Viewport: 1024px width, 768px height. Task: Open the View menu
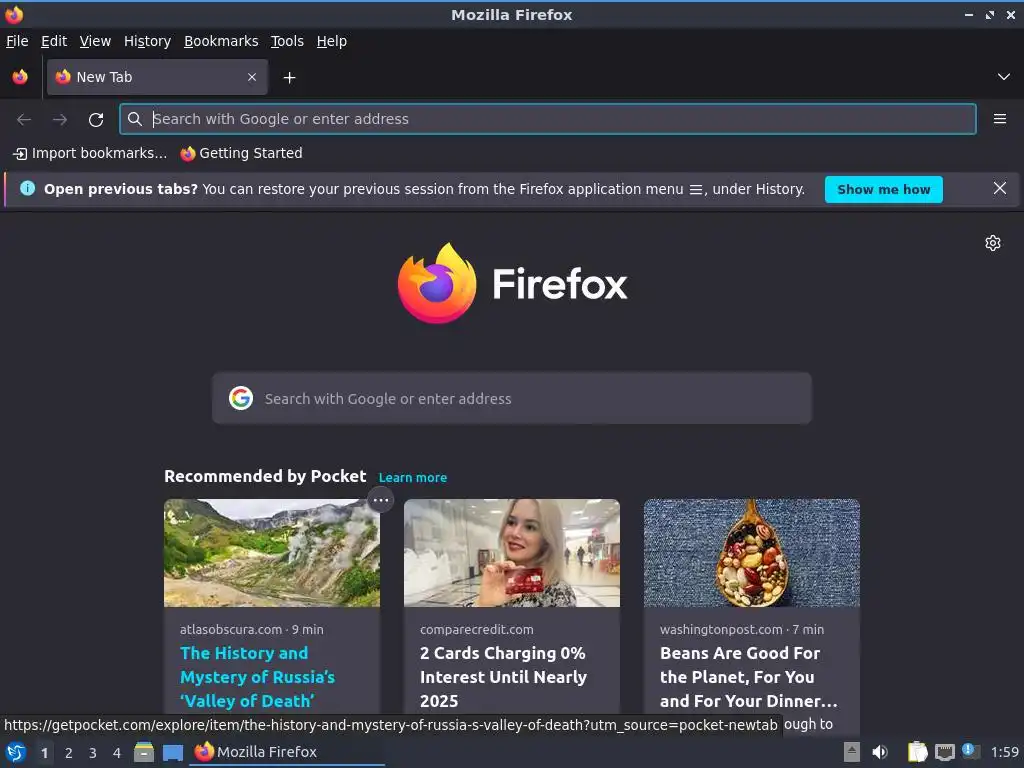(95, 41)
